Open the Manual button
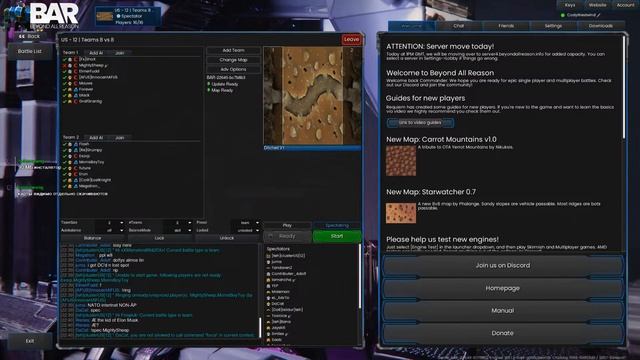This screenshot has width=640, height=360. [502, 311]
